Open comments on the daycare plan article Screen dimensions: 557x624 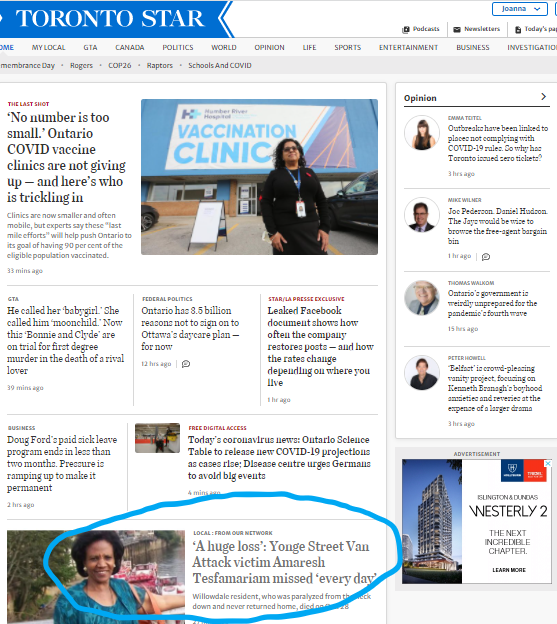186,364
